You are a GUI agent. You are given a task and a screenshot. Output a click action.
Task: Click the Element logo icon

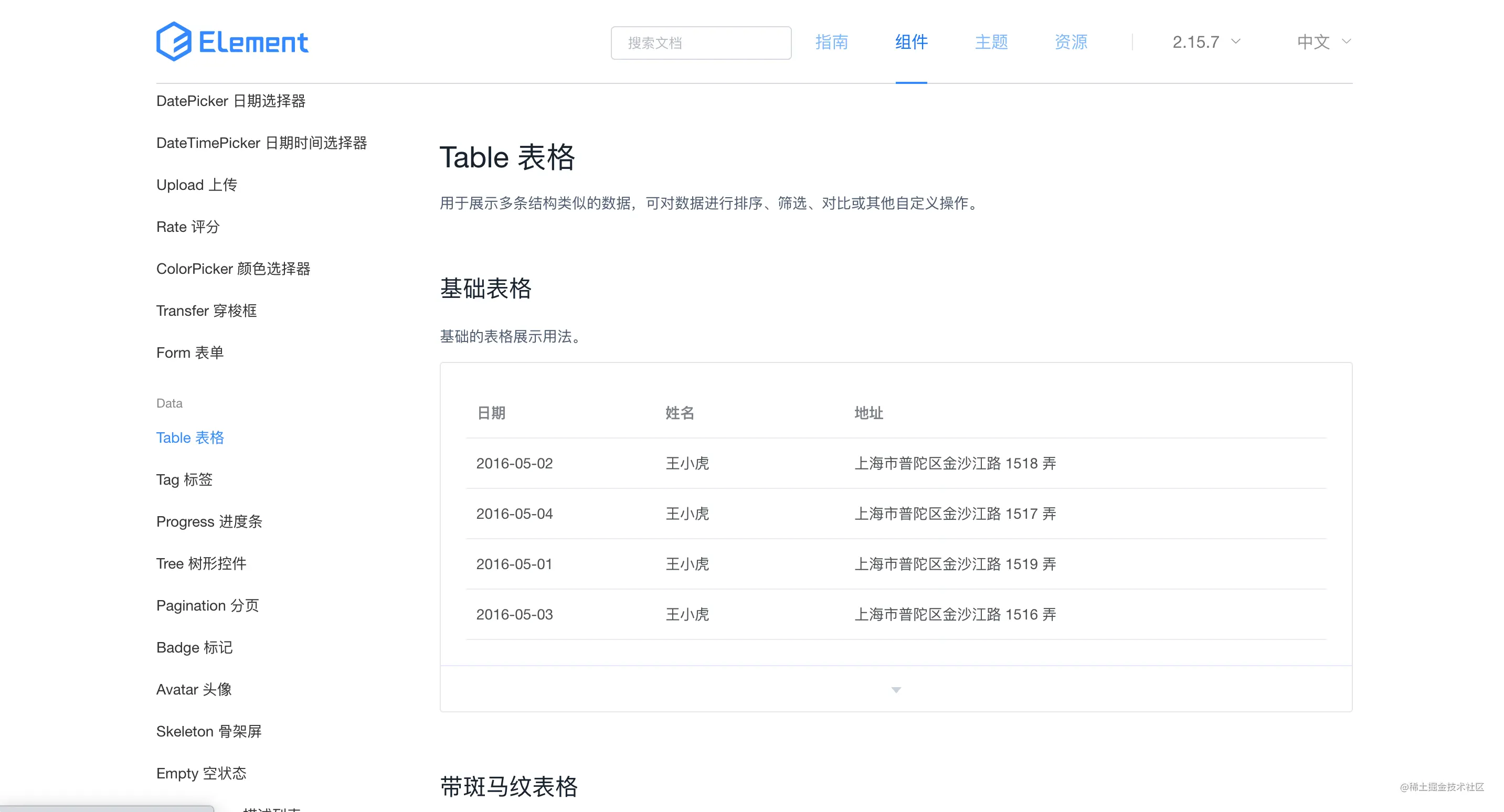click(x=174, y=41)
